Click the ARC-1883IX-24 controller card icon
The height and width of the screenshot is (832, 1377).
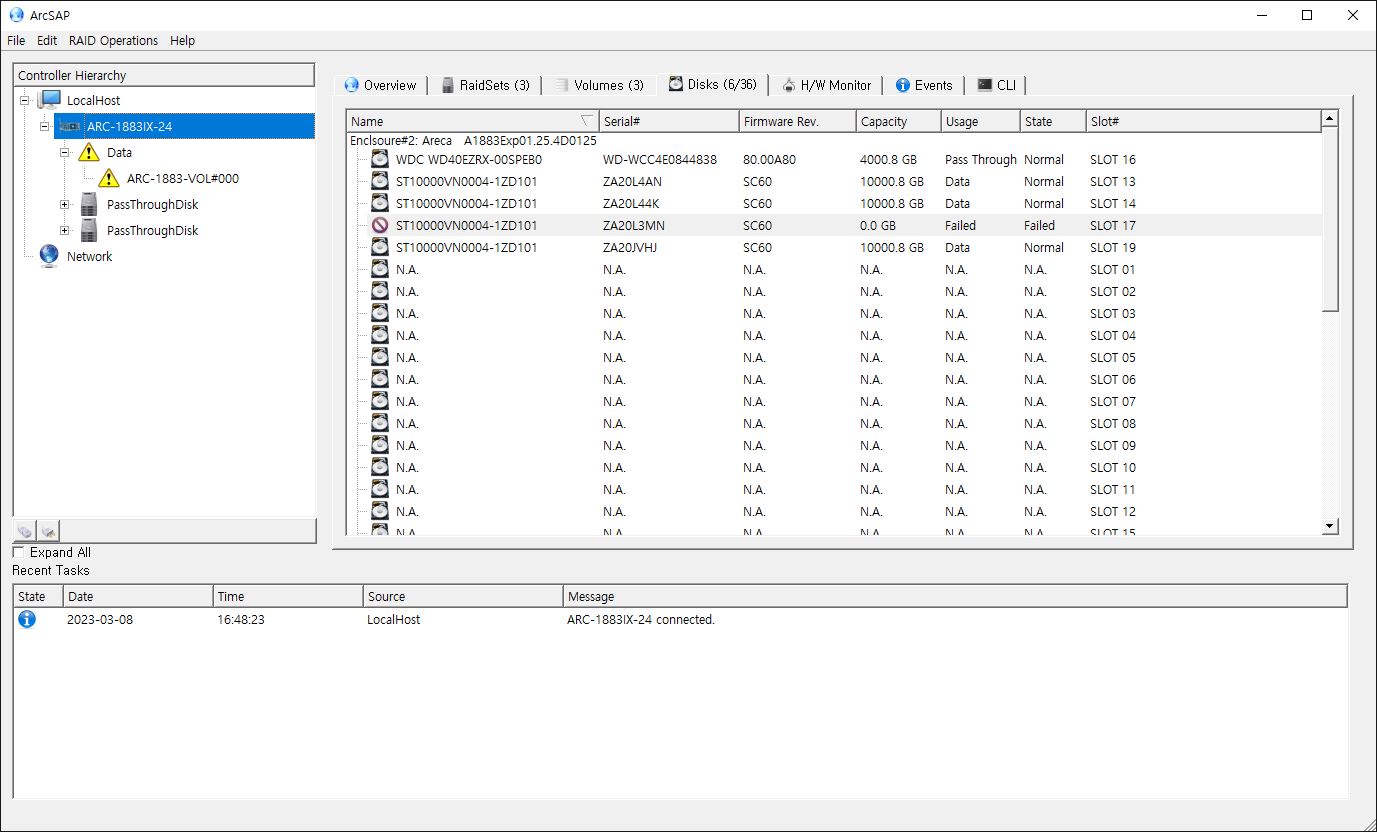(x=70, y=126)
